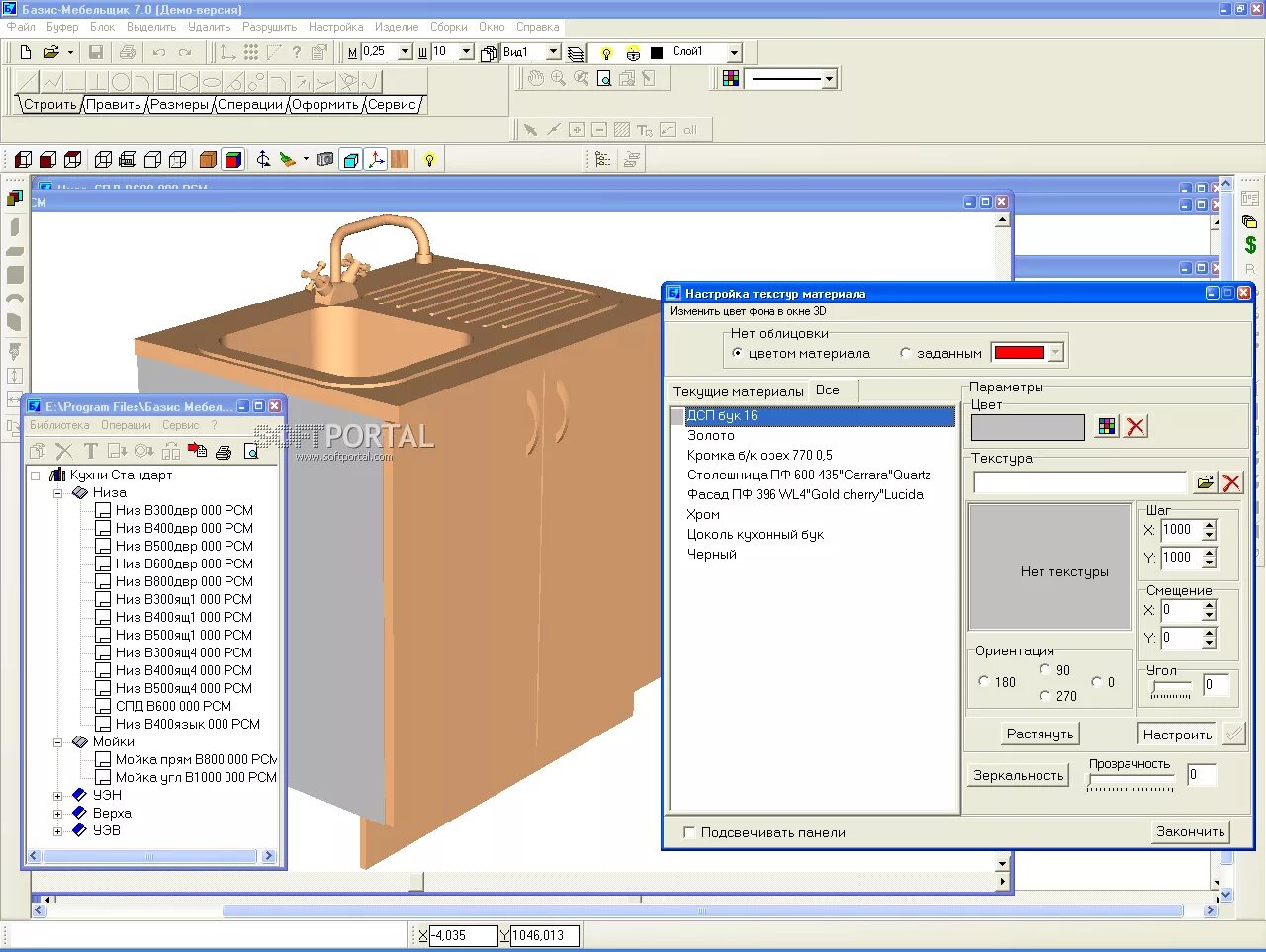Screen dimensions: 1266x952
Task: Select 'Золото' in the materials list
Action: (x=710, y=435)
